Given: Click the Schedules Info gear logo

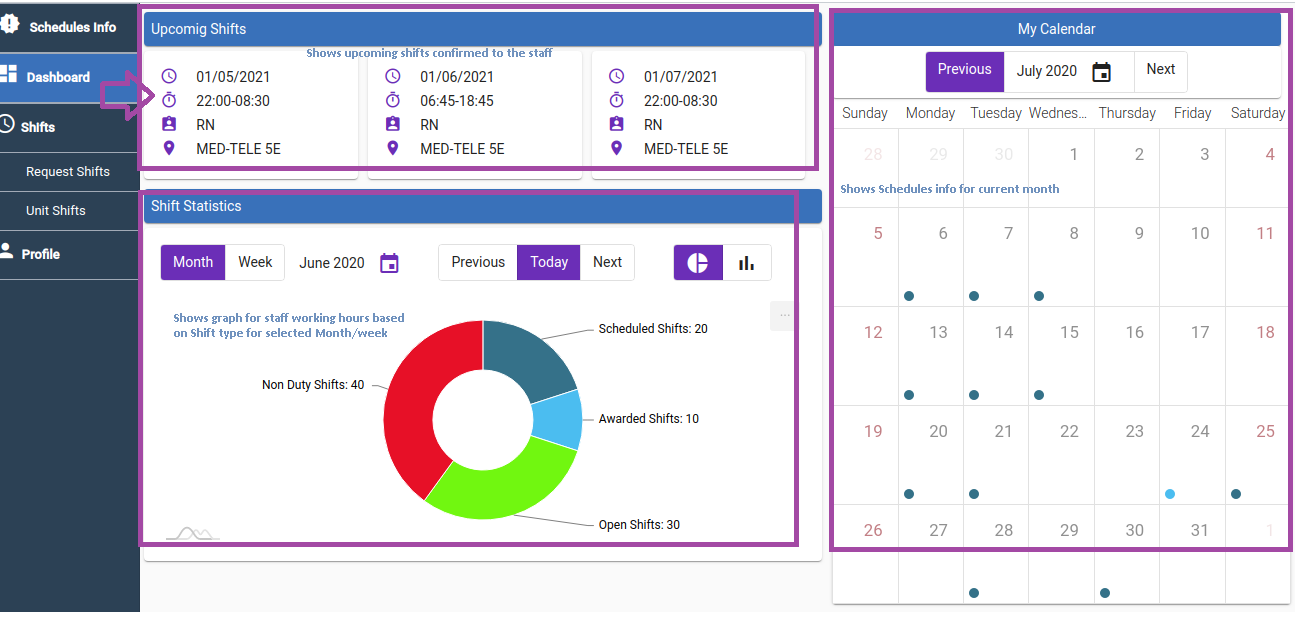Looking at the screenshot, I should [x=10, y=25].
